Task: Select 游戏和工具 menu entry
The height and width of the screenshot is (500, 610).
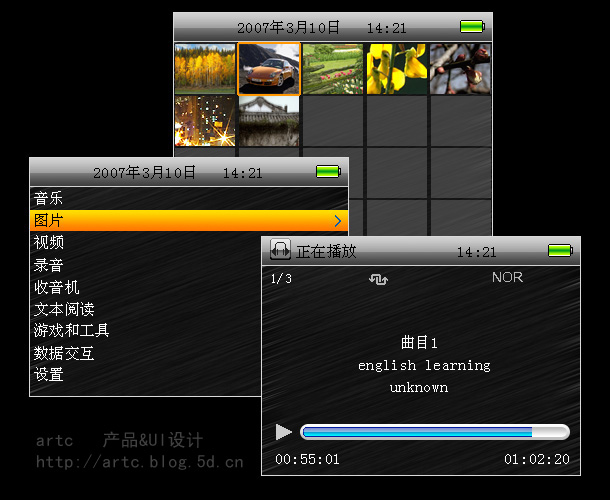Action: (145, 331)
